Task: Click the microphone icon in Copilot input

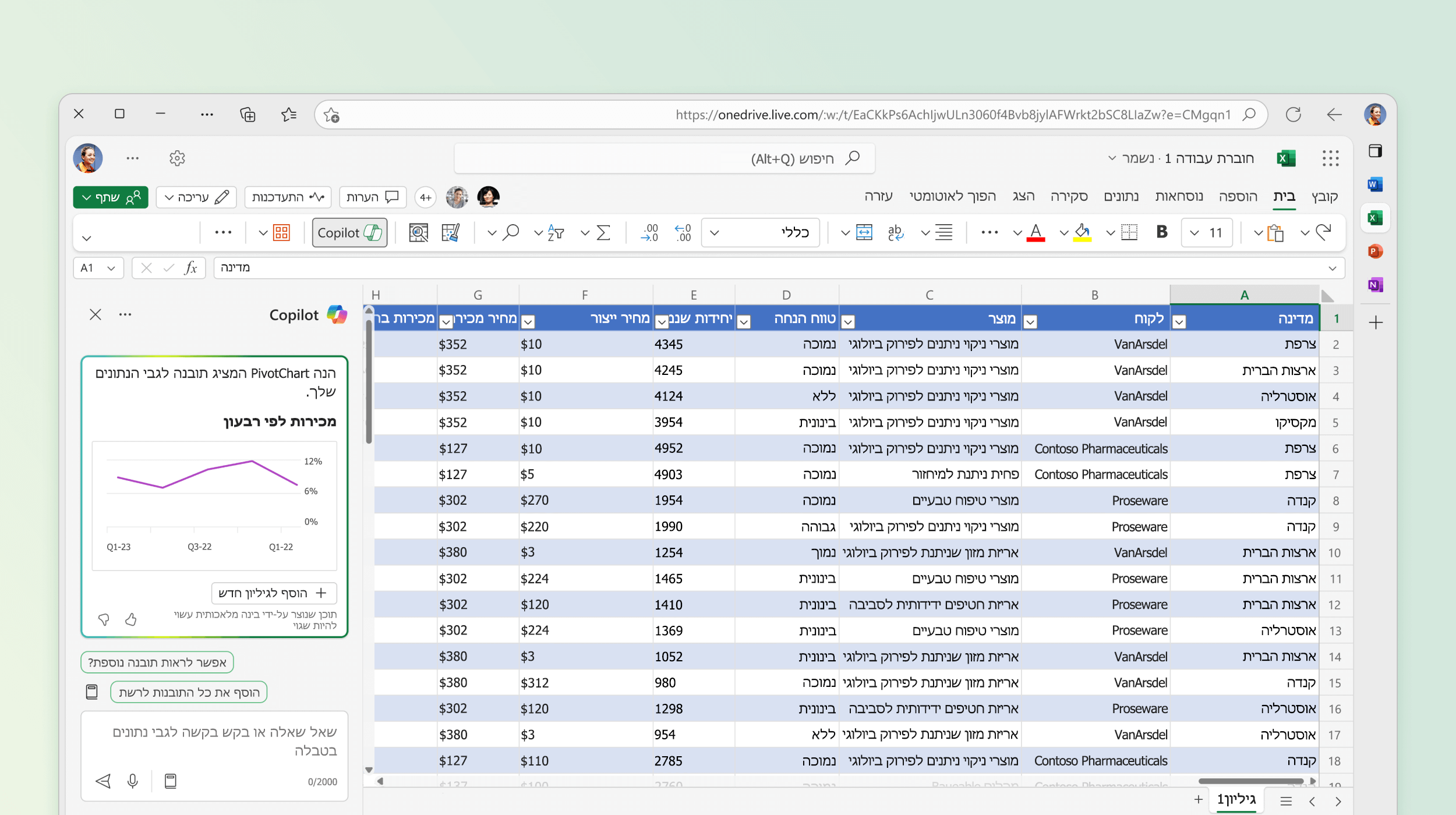Action: (x=133, y=781)
